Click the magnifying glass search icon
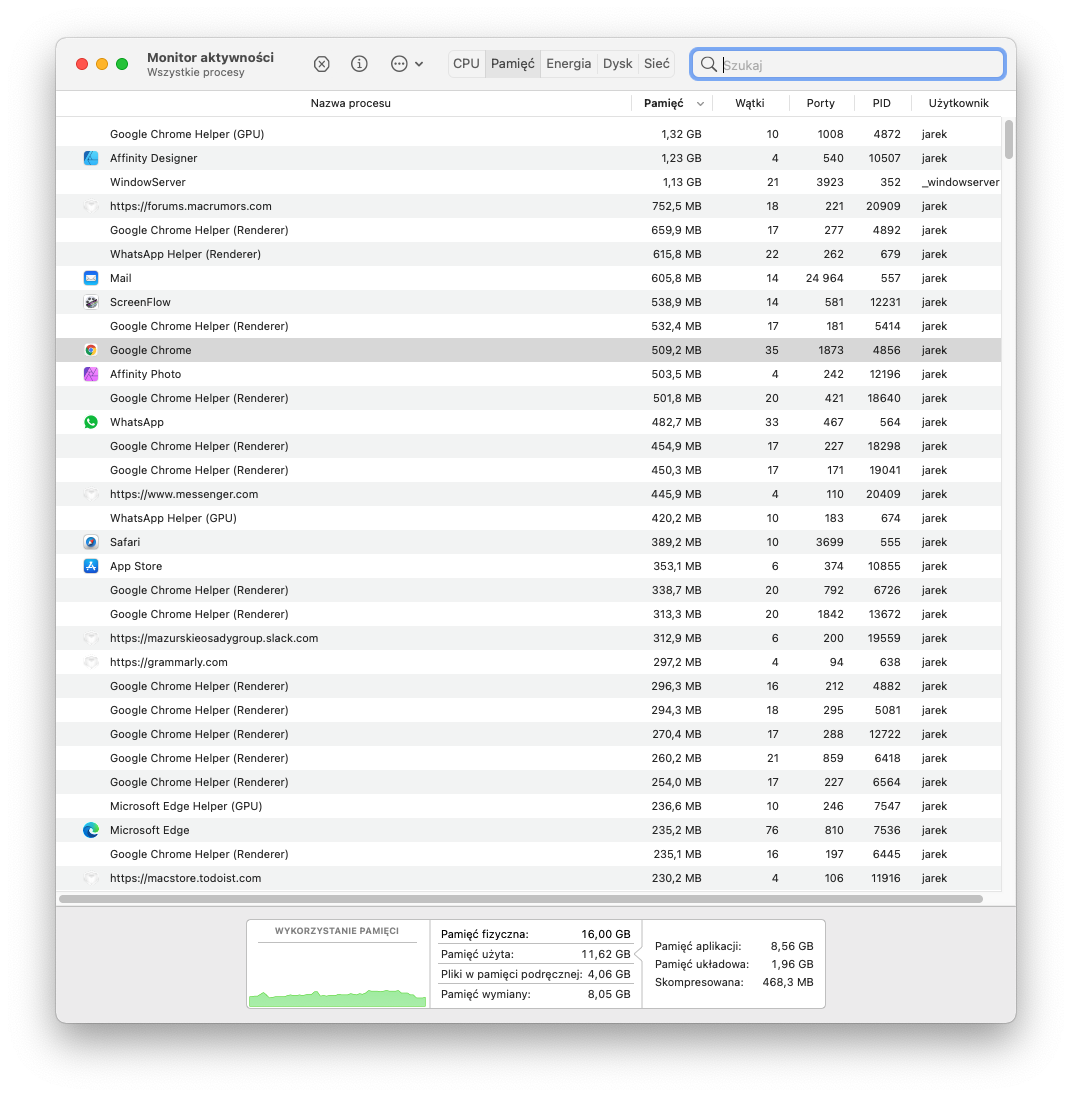This screenshot has height=1097, width=1072. coord(708,64)
